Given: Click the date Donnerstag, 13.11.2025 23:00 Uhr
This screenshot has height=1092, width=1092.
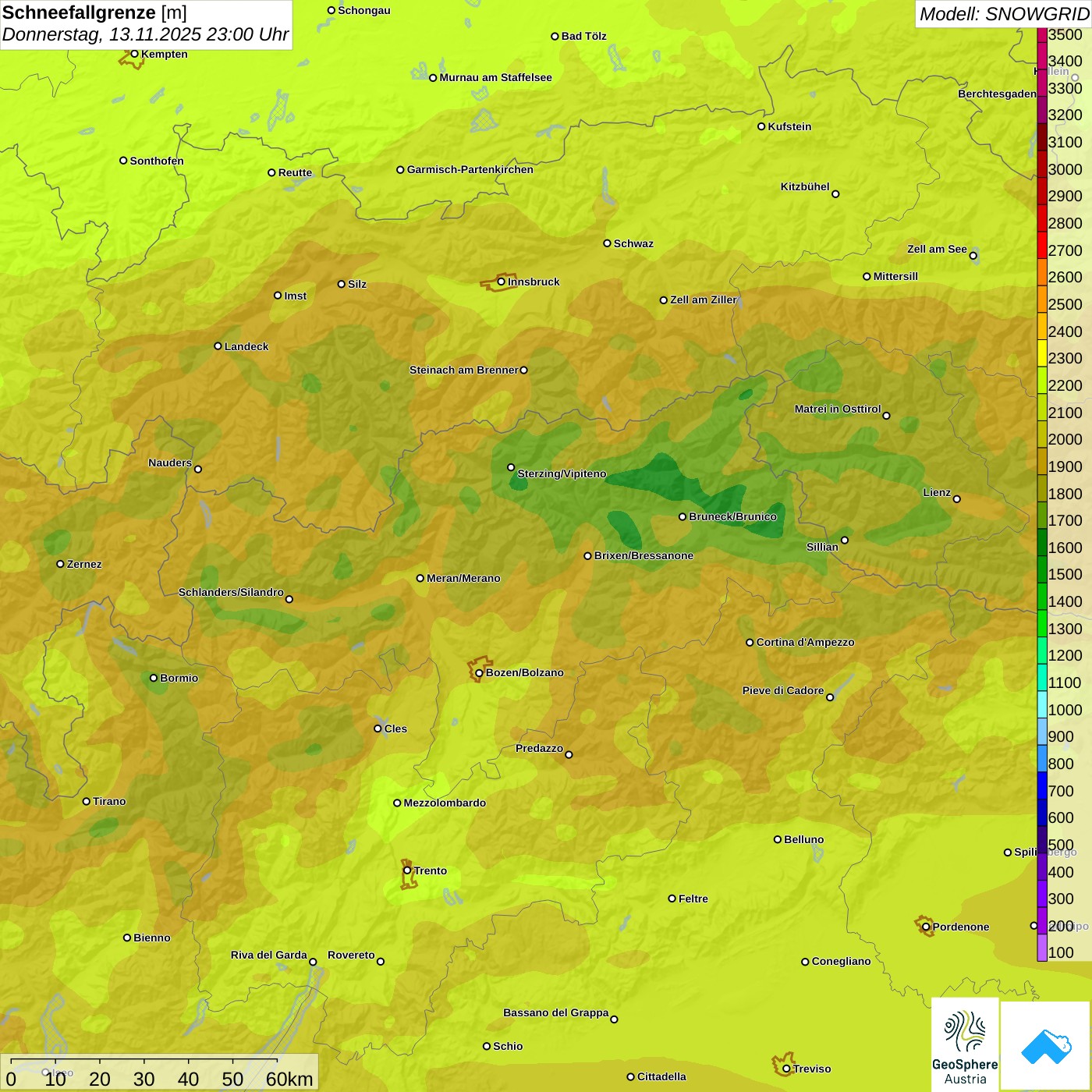Looking at the screenshot, I should [x=145, y=35].
